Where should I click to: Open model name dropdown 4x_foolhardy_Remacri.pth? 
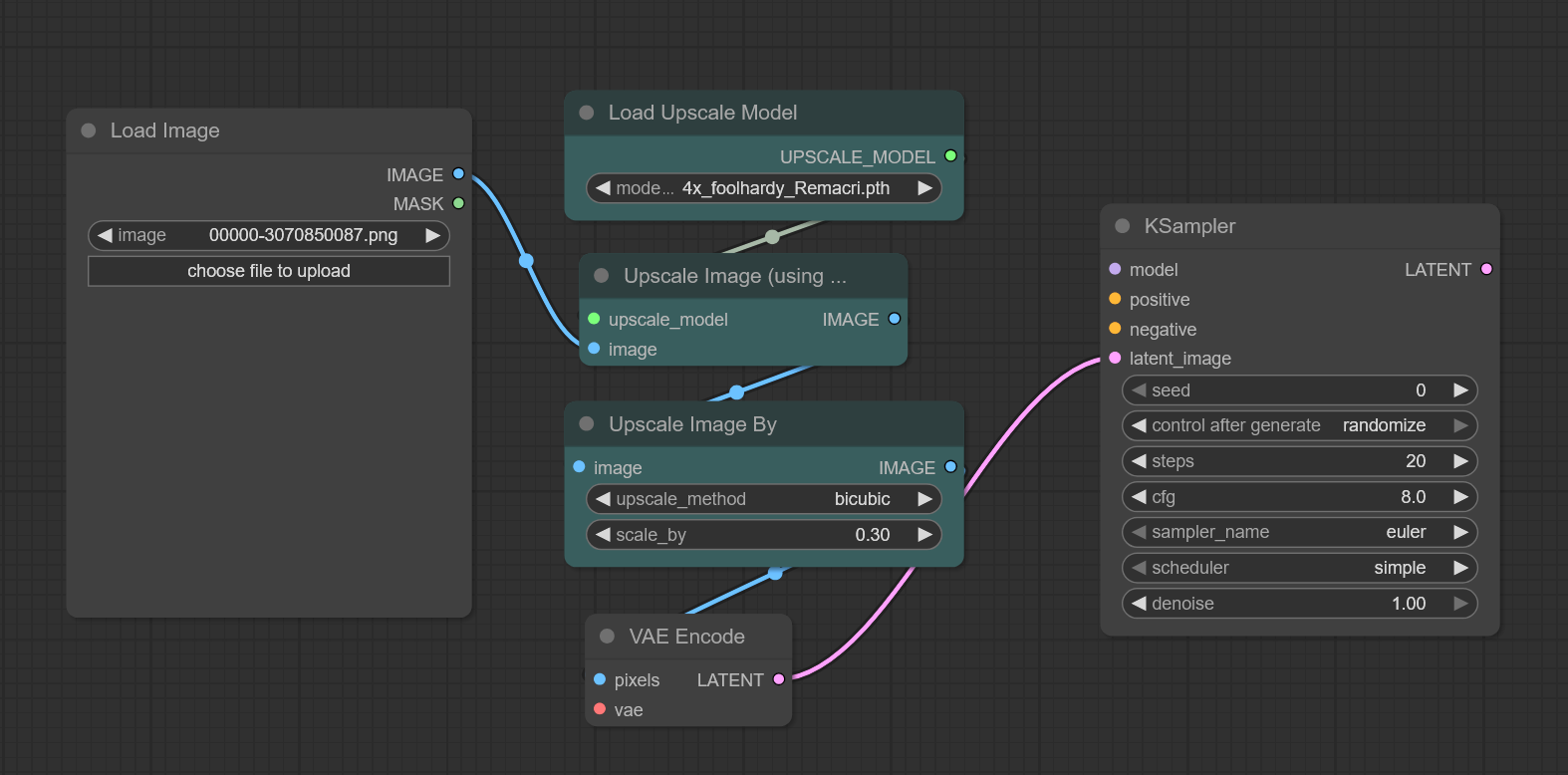764,187
